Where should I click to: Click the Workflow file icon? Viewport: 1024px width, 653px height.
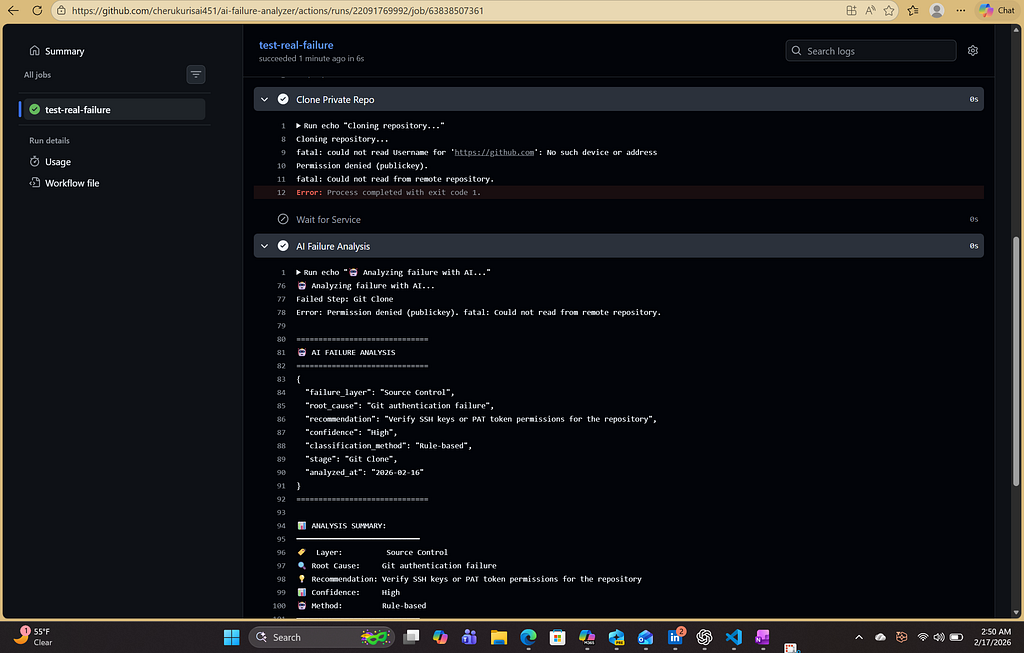pyautogui.click(x=35, y=183)
